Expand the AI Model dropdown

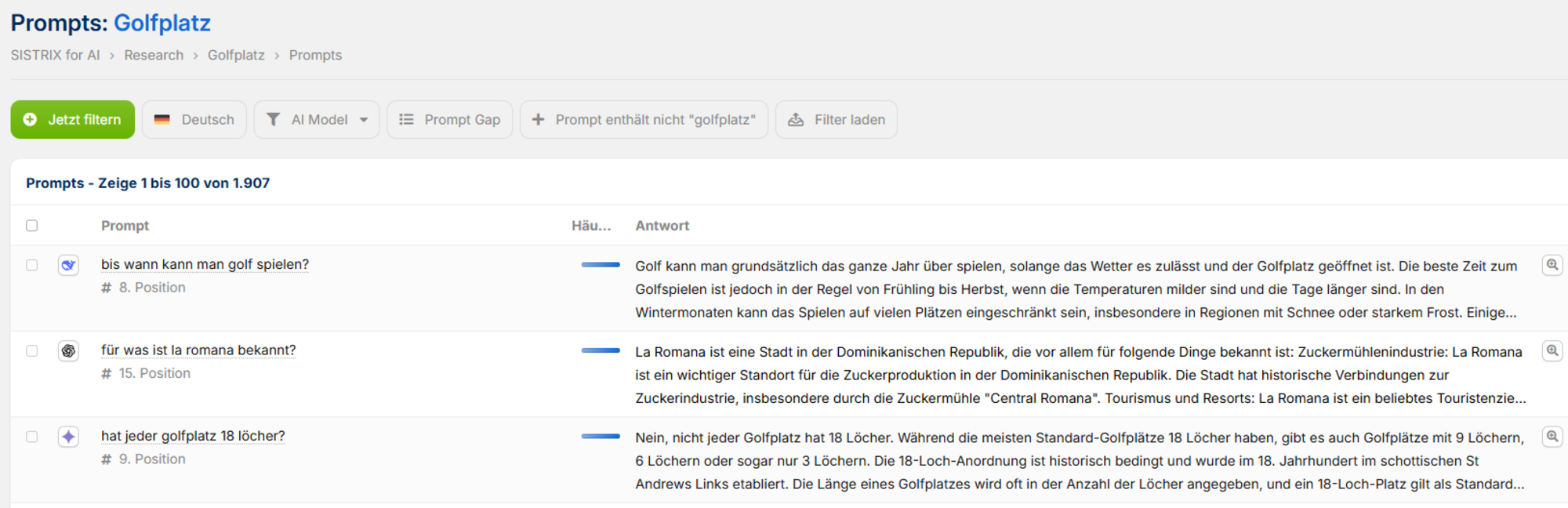tap(317, 120)
